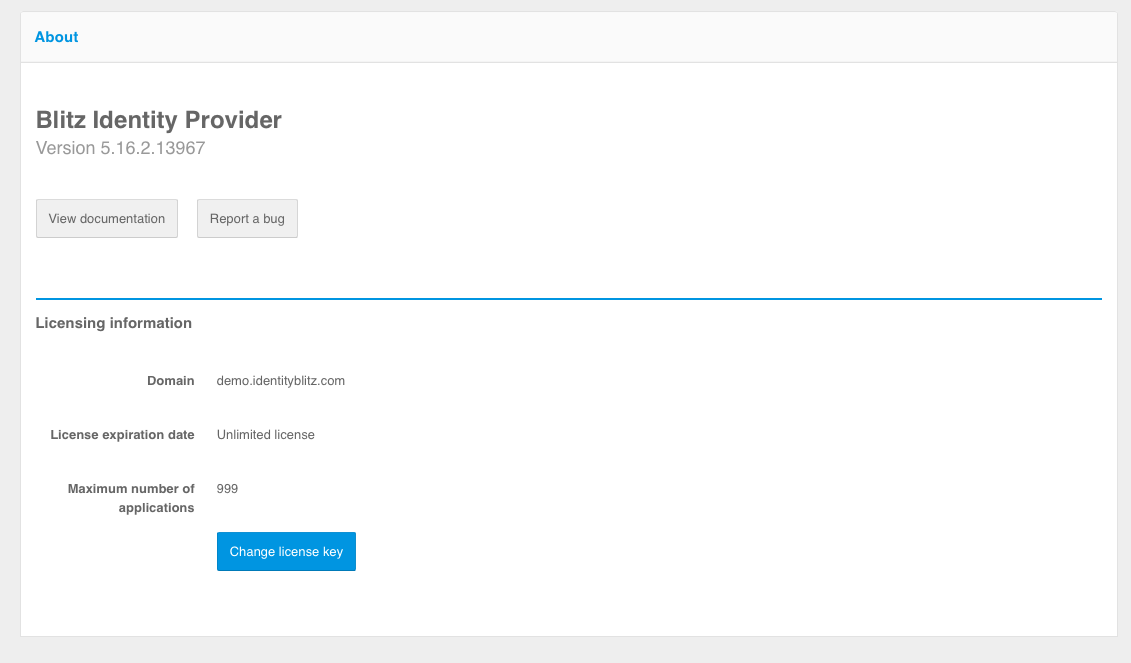Click the Domain label

pos(171,381)
